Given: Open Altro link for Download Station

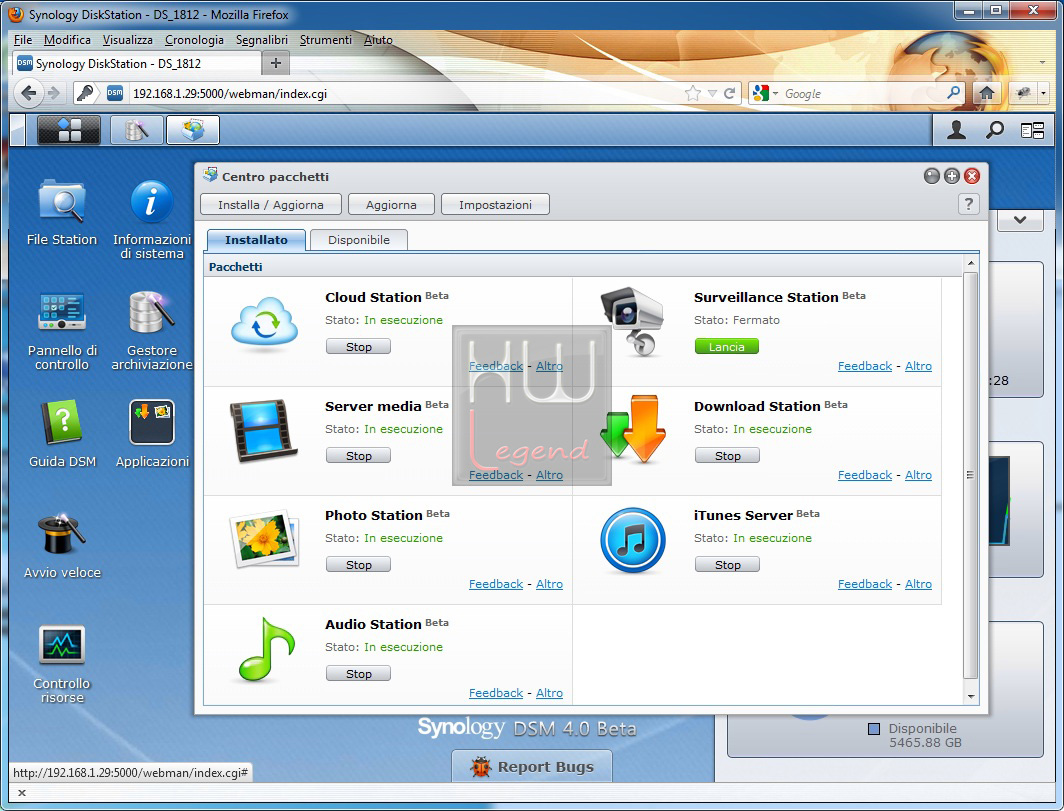Looking at the screenshot, I should pos(918,475).
